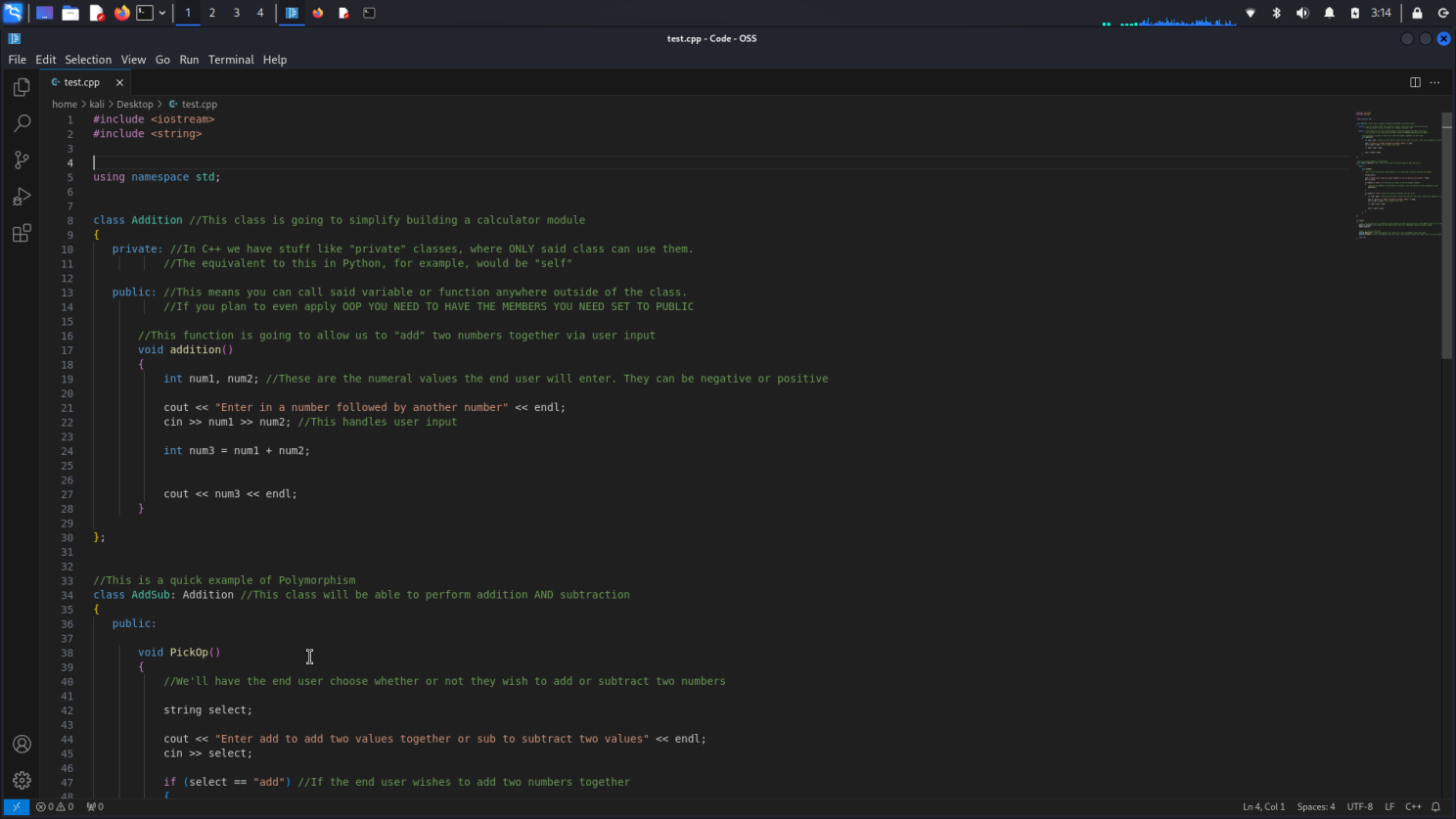Click the code minimap preview
The image size is (1456, 819).
tap(1398, 176)
